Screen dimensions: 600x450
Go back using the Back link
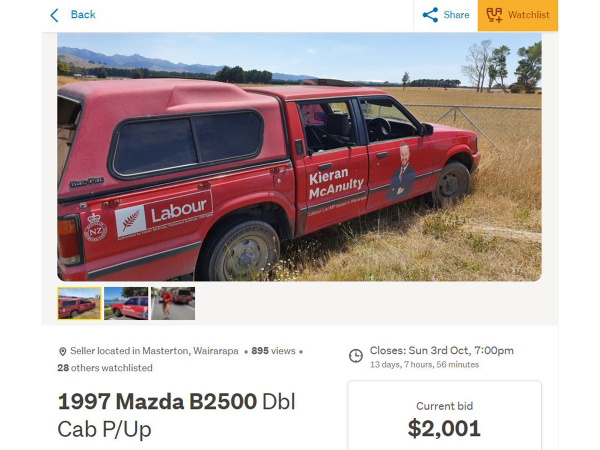(83, 15)
